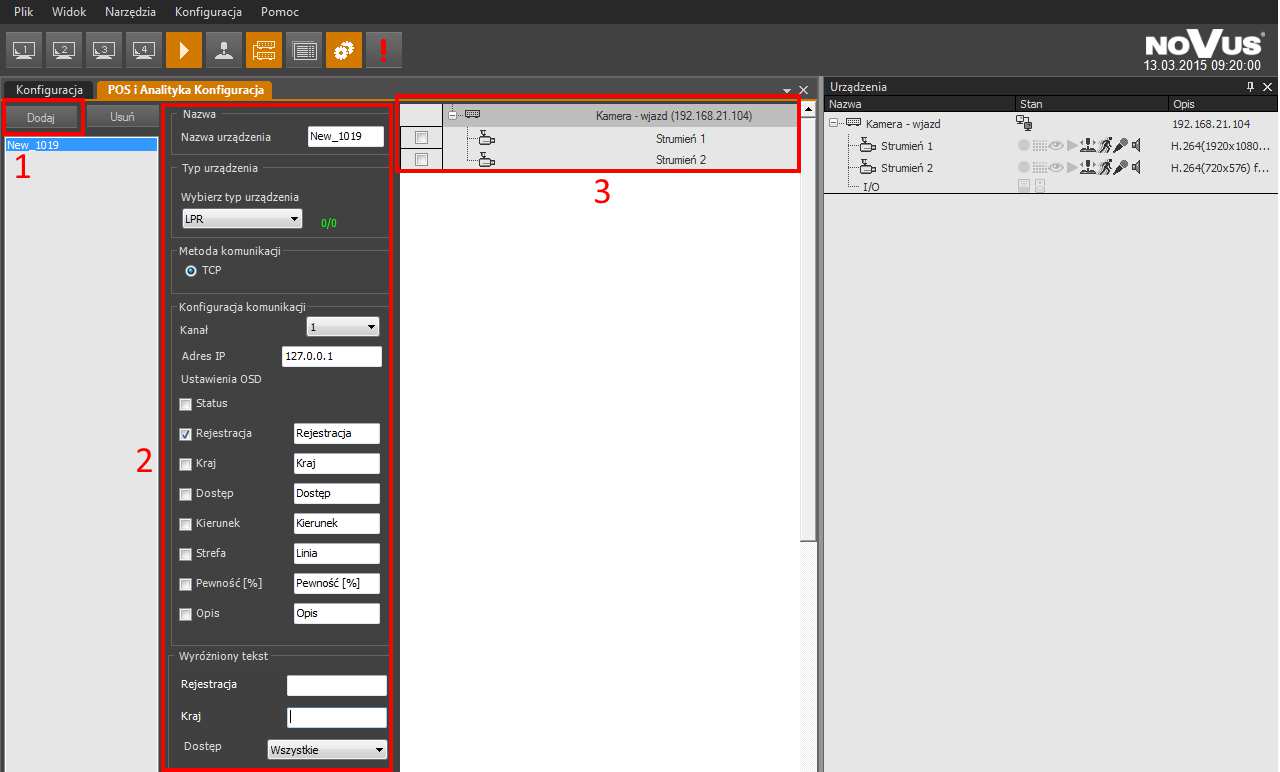
Task: Pin the Urządzenia panel
Action: [x=1250, y=87]
